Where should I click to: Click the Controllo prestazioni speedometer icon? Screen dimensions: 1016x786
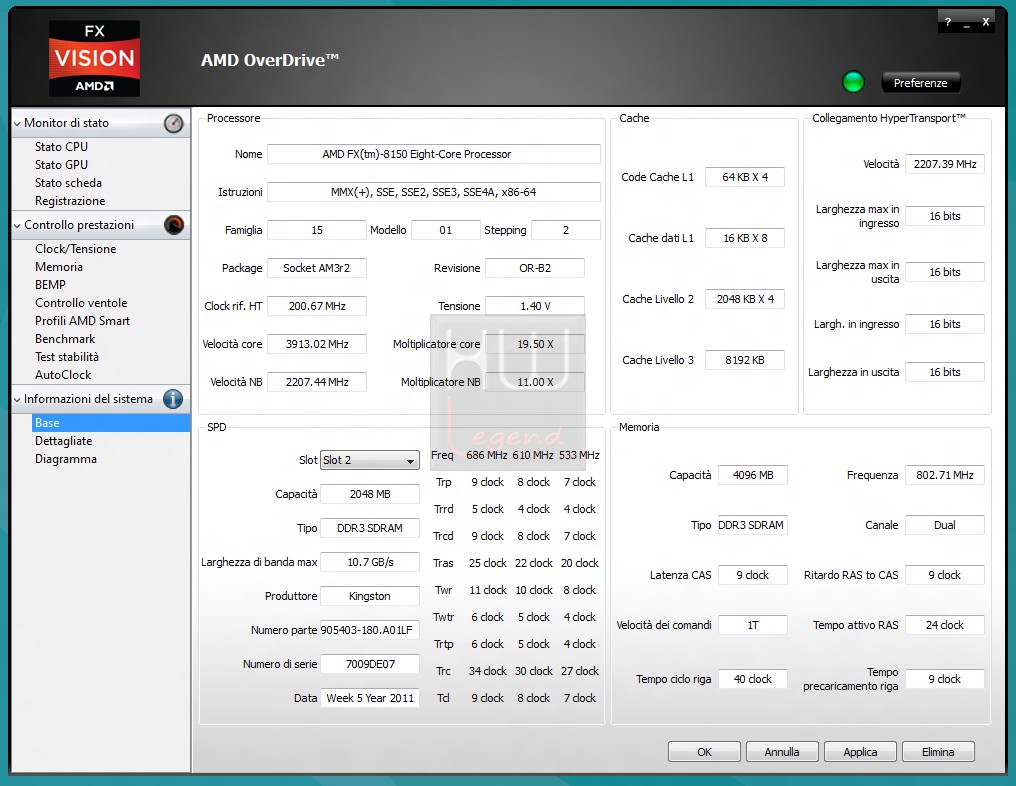click(x=173, y=225)
